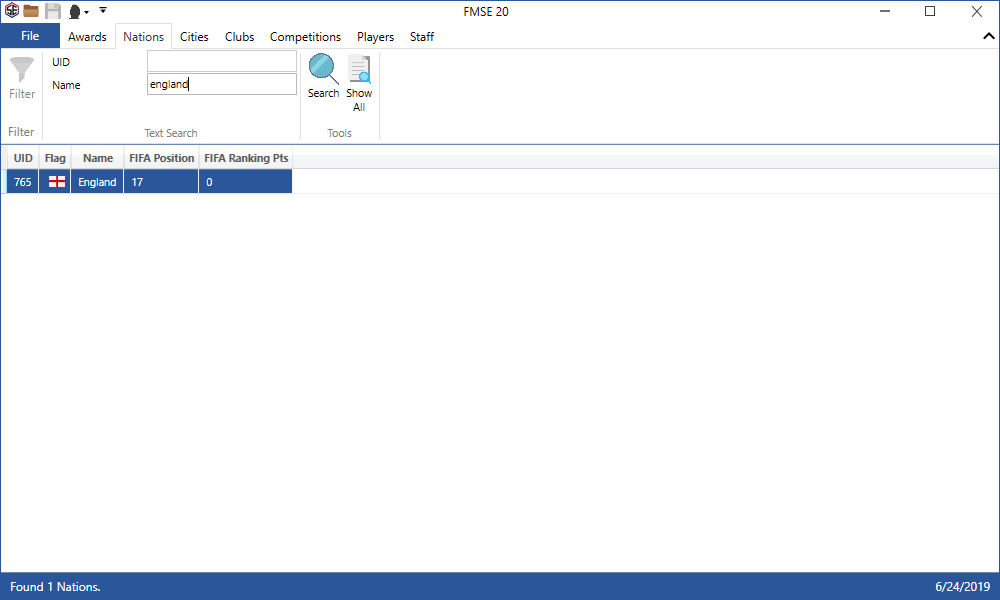
Task: Click the open folder icon in quick access toolbar
Action: pyautogui.click(x=32, y=11)
